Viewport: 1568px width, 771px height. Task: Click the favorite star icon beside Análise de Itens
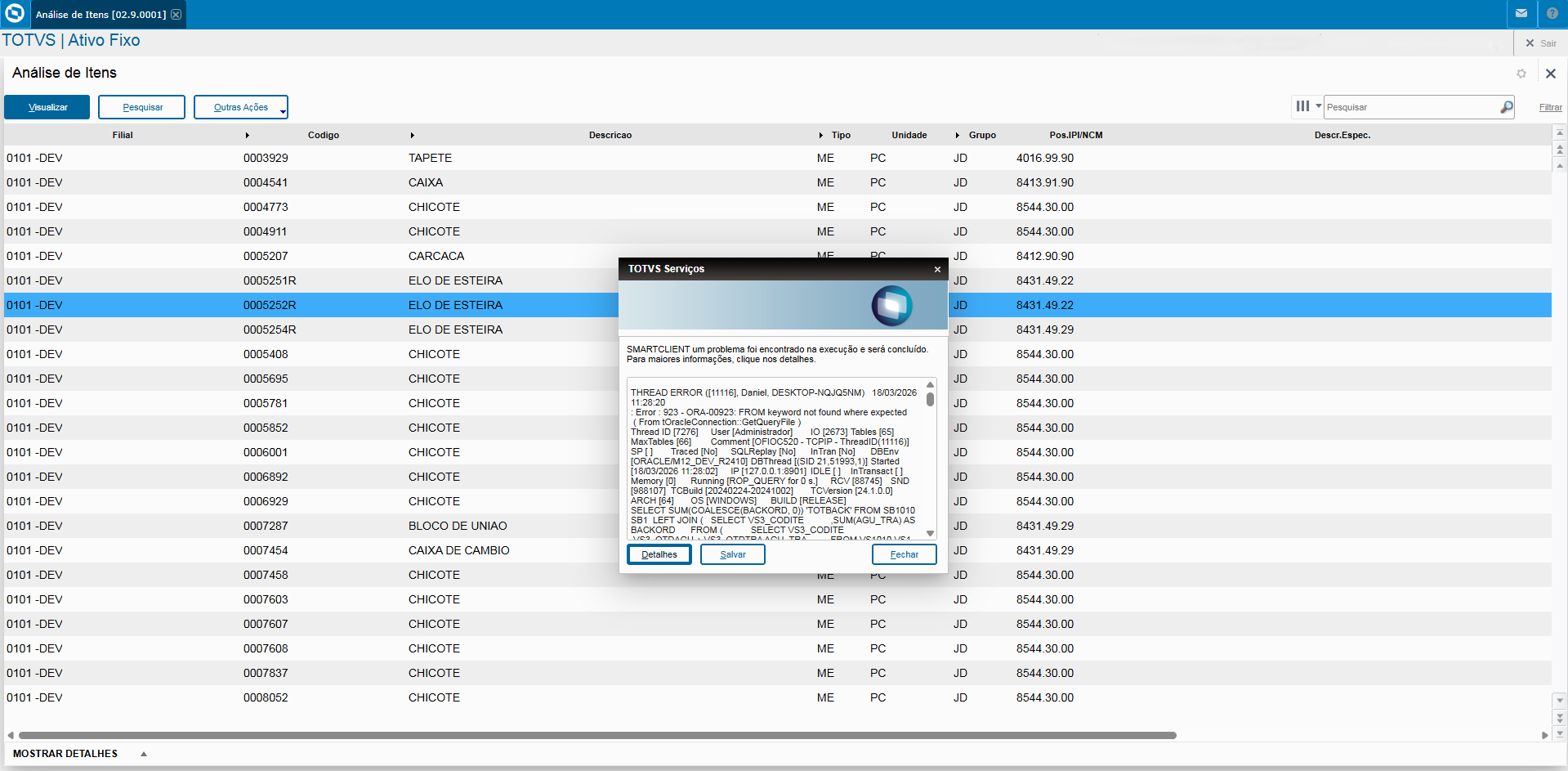1521,74
